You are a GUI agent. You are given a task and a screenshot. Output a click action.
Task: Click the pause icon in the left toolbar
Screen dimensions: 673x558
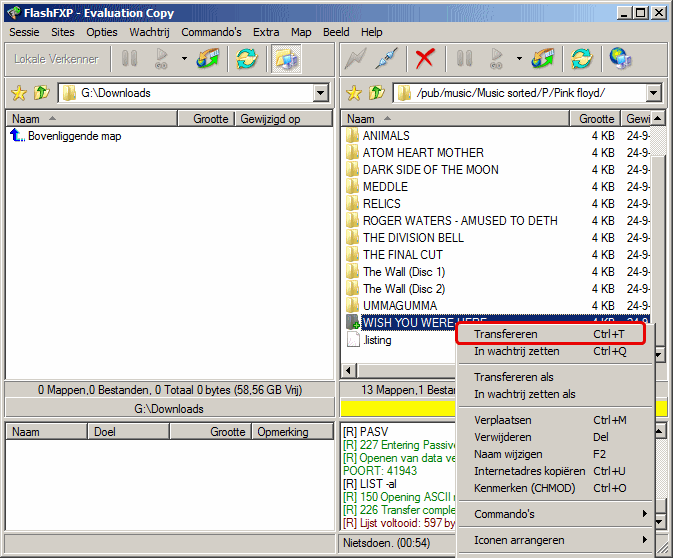coord(129,58)
